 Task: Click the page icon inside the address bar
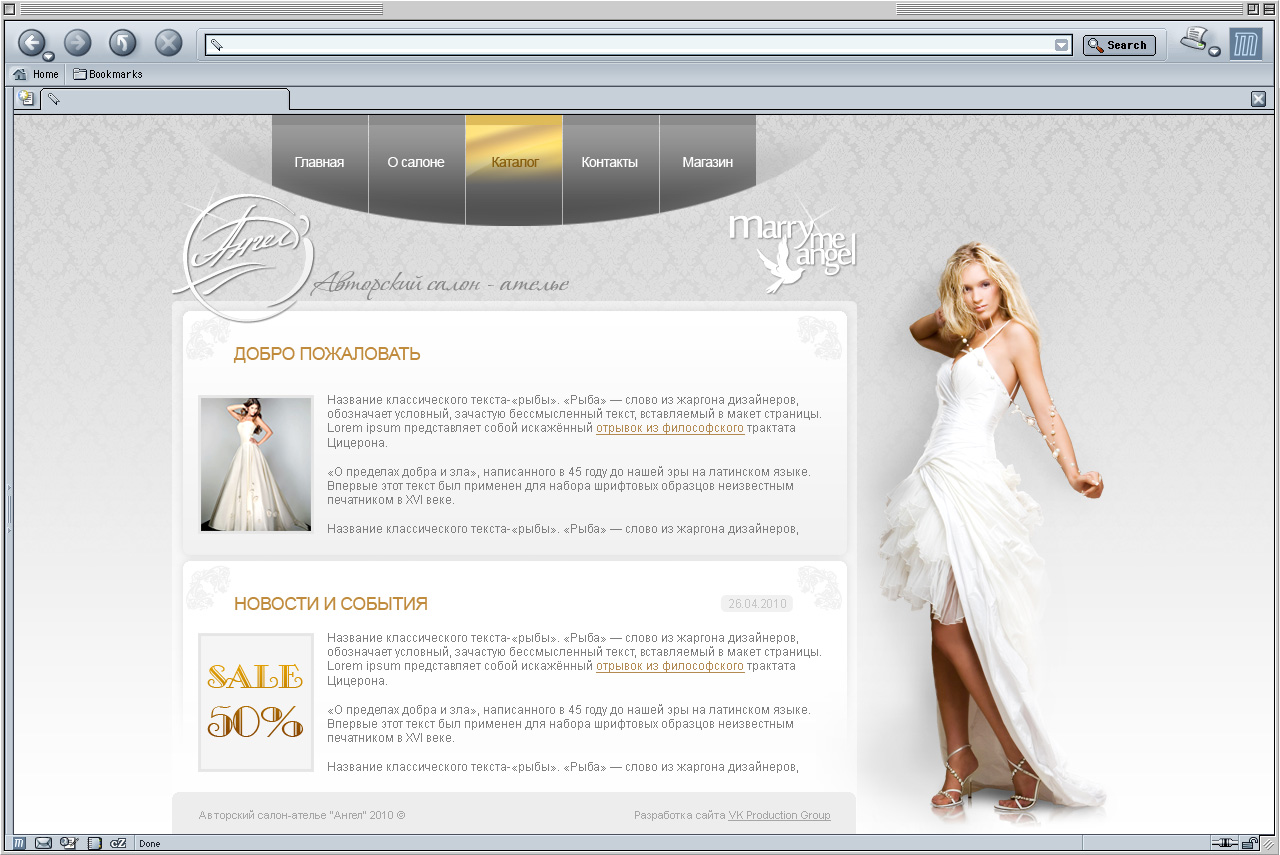pos(216,45)
